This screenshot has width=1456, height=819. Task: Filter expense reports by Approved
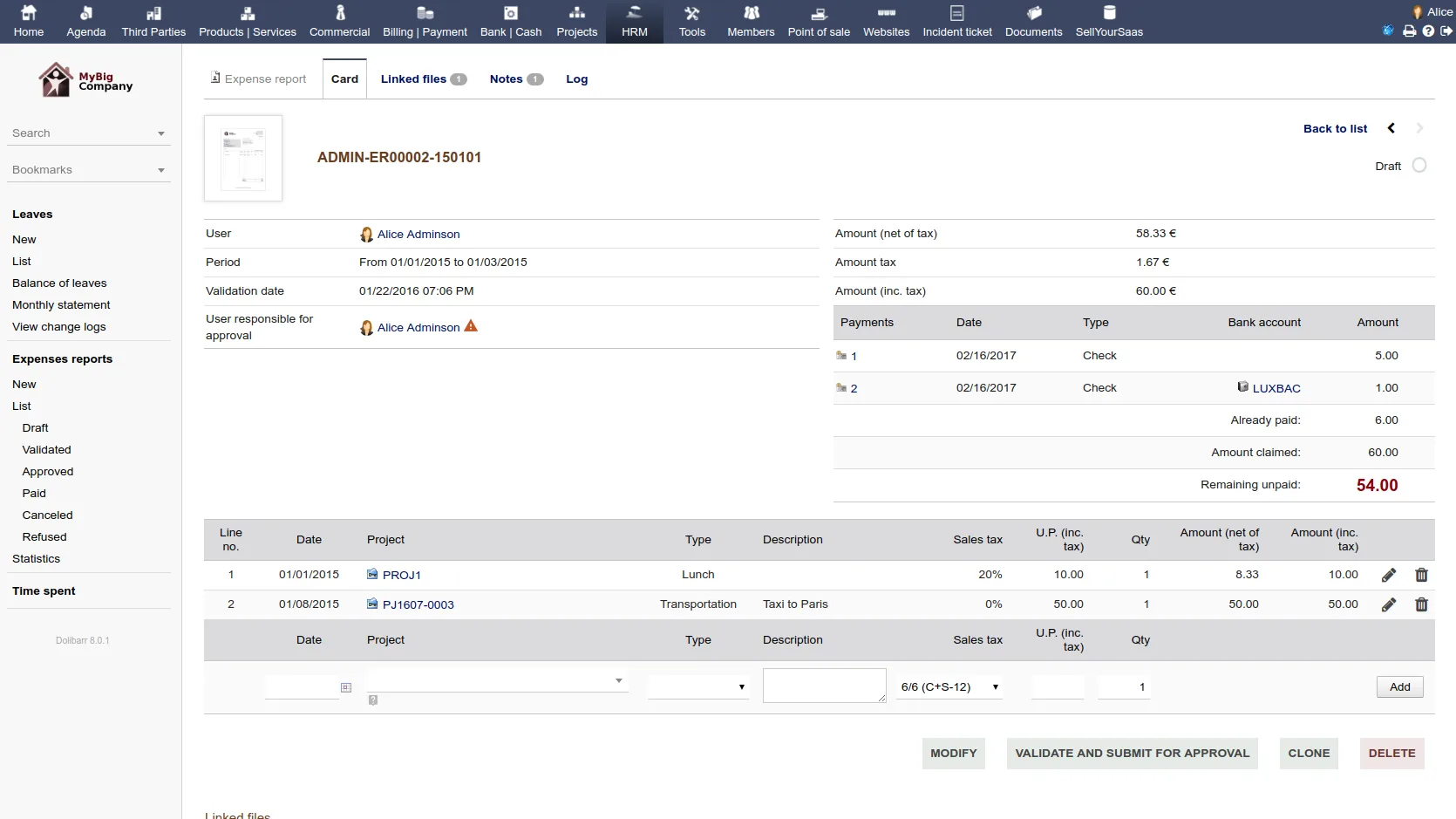pyautogui.click(x=47, y=471)
